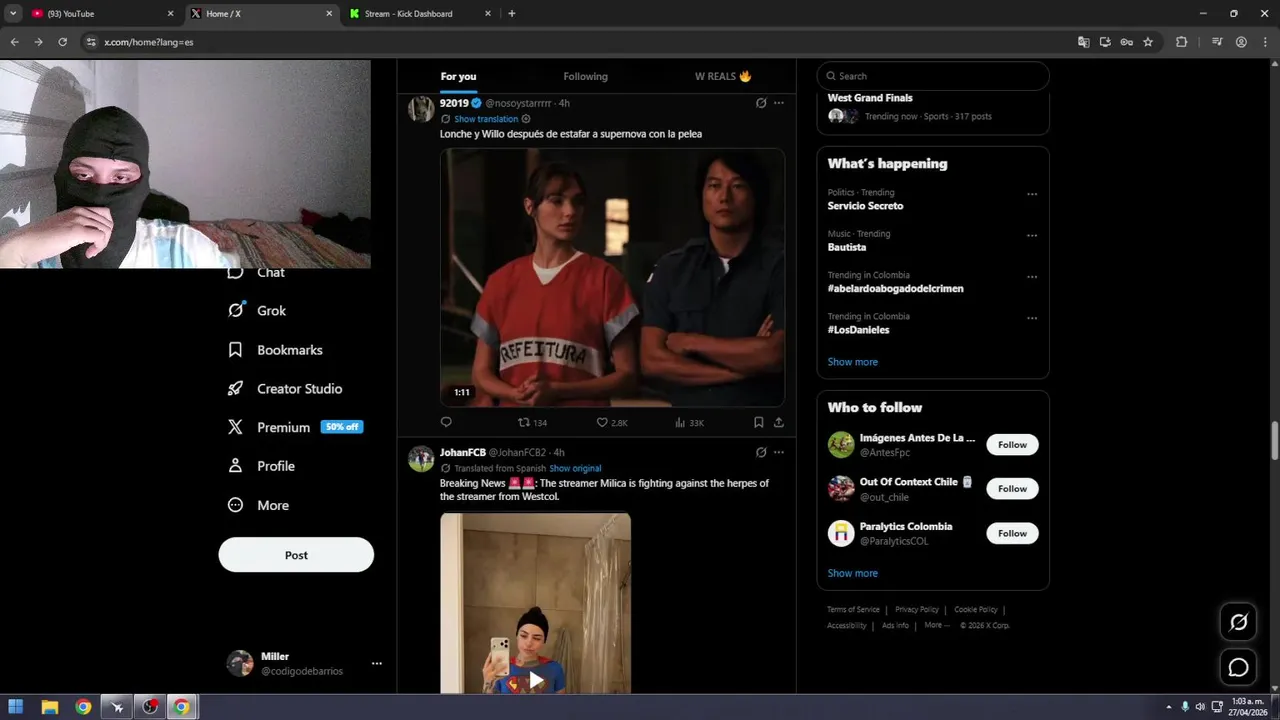Switch to the For you tab

(458, 76)
